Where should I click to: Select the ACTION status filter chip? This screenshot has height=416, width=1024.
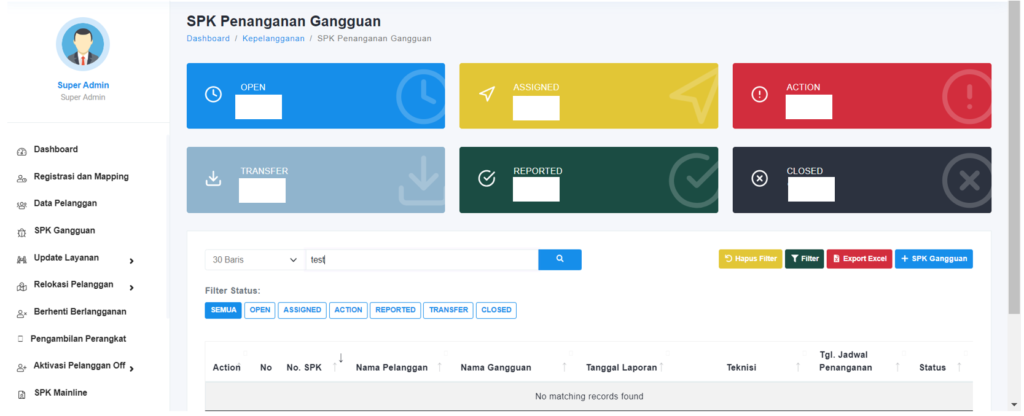[348, 310]
